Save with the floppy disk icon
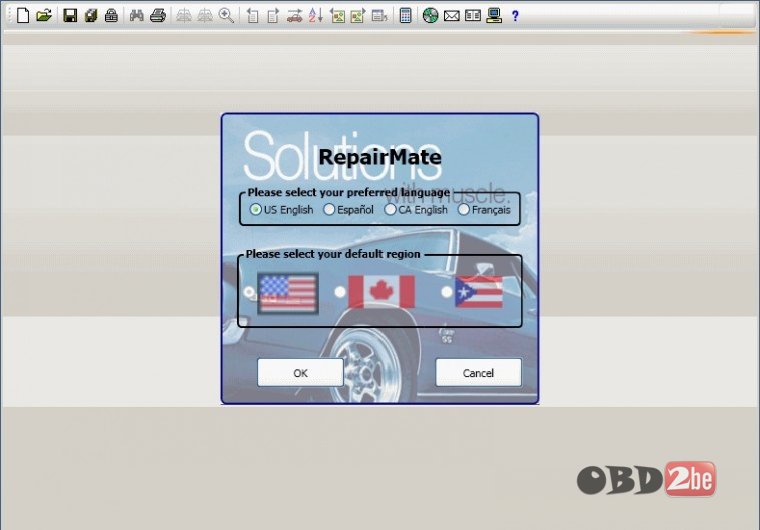This screenshot has height=530, width=760. [x=70, y=16]
